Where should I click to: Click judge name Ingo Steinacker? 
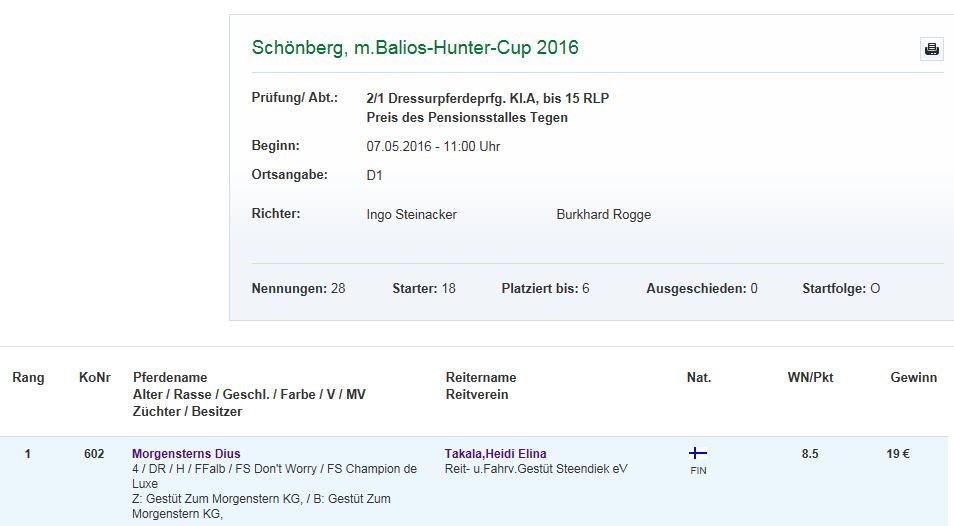coord(412,214)
